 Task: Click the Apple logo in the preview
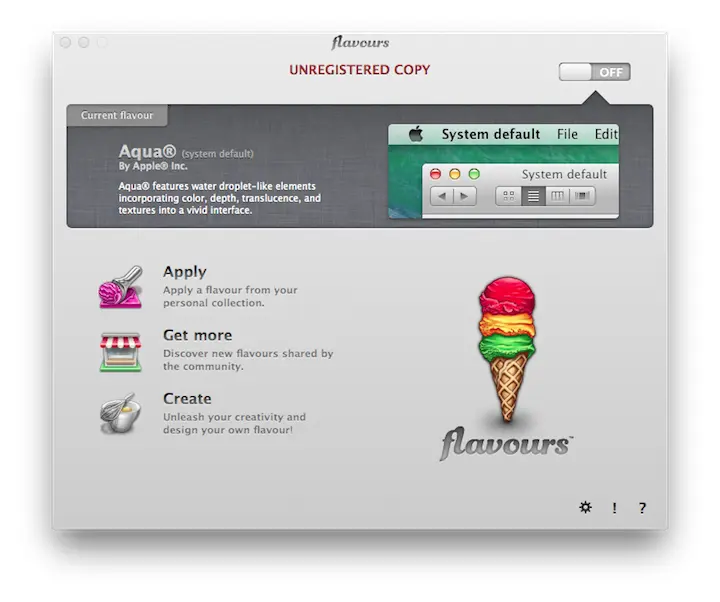click(x=416, y=134)
